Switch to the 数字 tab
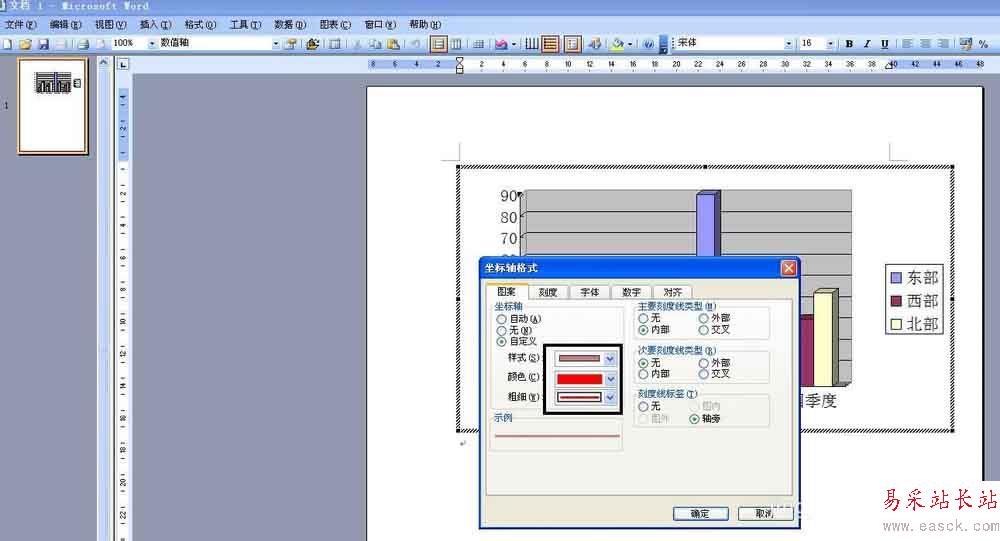 coord(631,292)
